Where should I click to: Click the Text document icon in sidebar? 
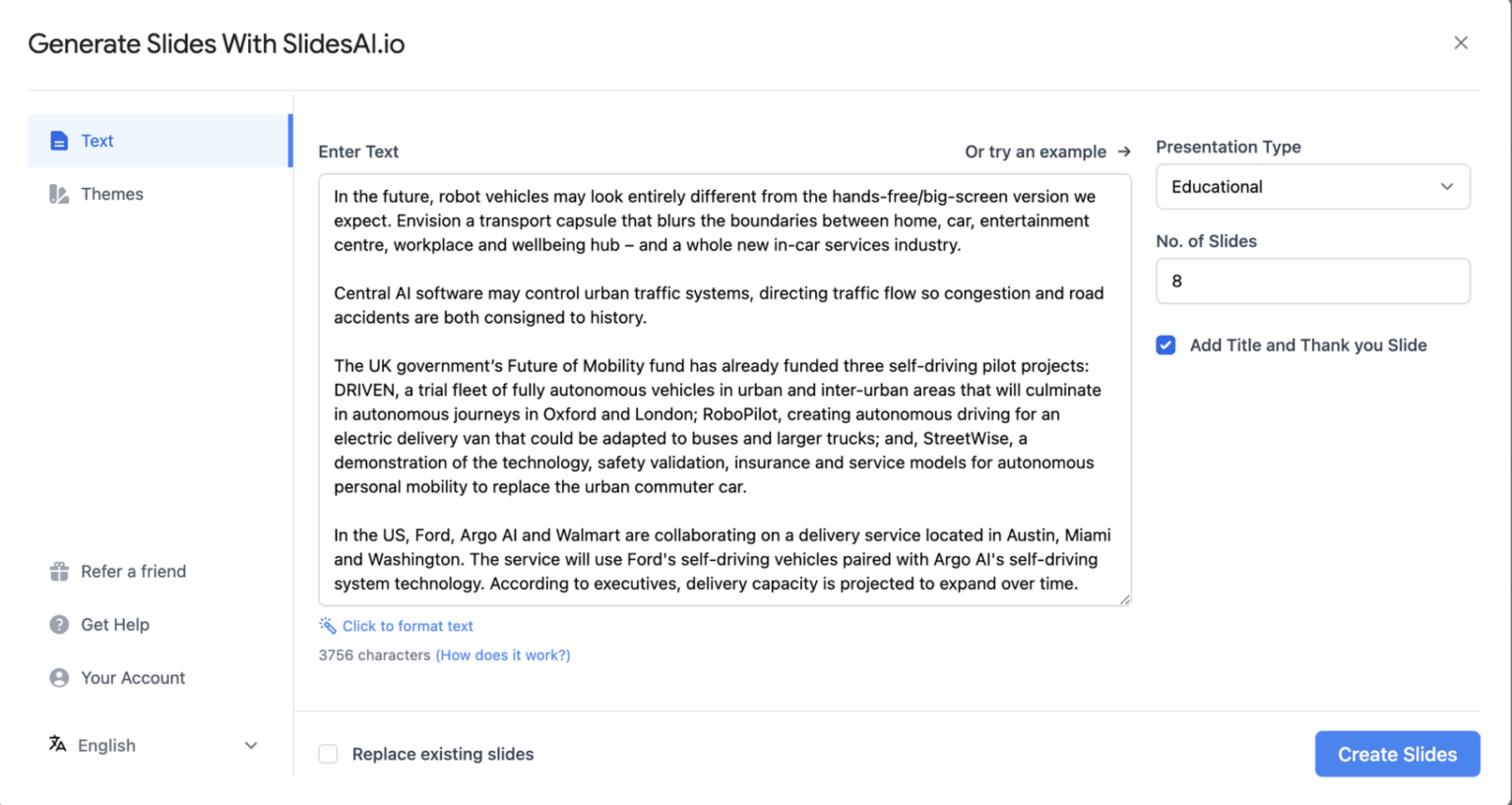[x=59, y=141]
